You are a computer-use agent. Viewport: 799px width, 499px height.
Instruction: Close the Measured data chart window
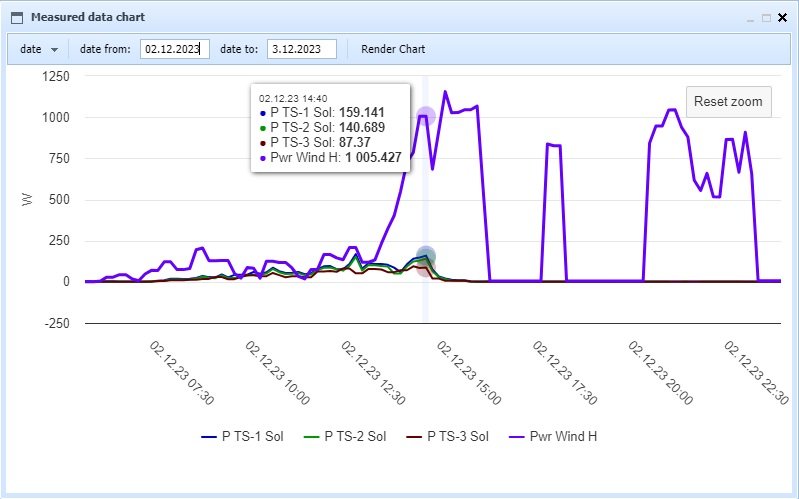click(x=783, y=17)
